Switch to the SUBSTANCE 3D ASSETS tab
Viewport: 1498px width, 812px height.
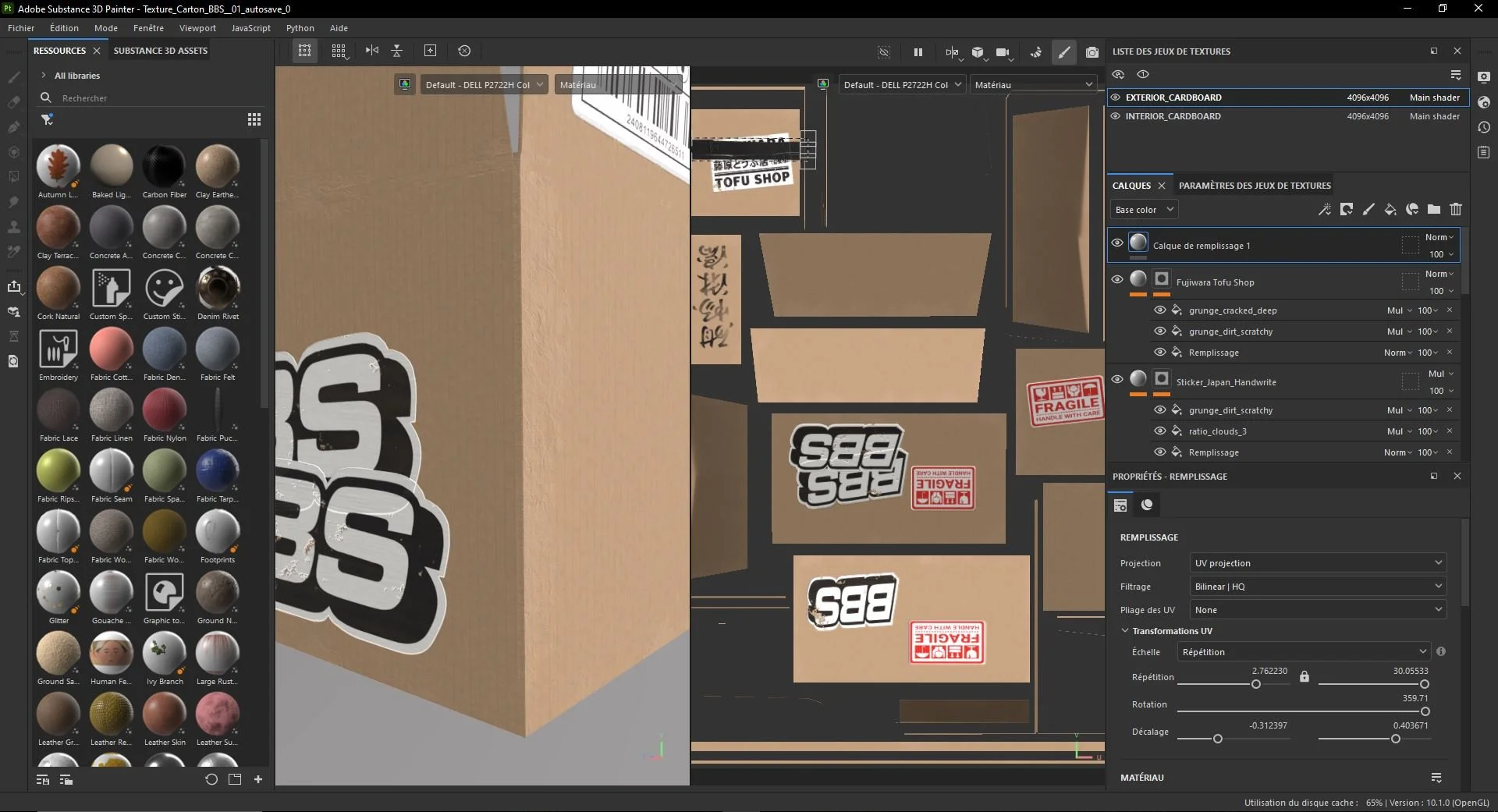(x=160, y=50)
